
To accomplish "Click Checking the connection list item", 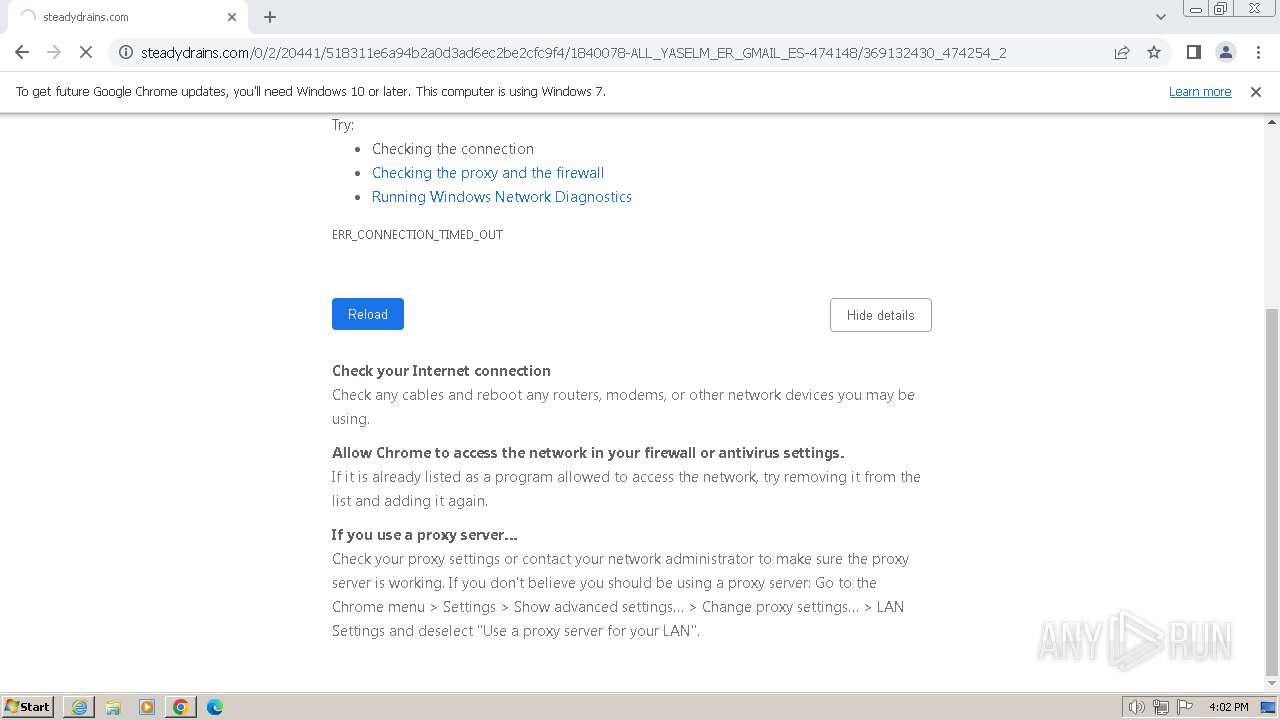I will pos(453,148).
